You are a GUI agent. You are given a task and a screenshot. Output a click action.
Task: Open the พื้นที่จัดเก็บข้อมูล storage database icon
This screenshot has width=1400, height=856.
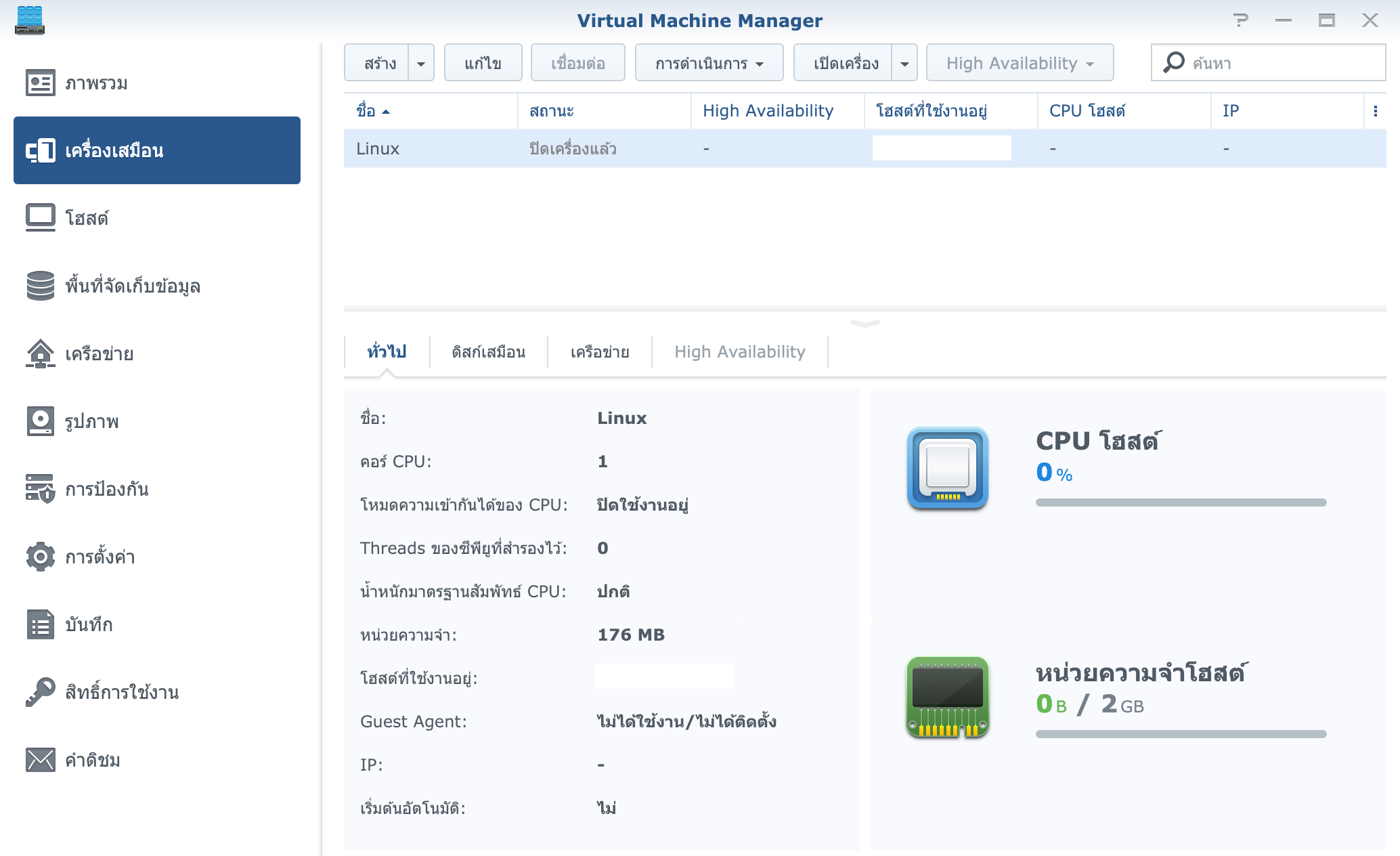pyautogui.click(x=40, y=286)
